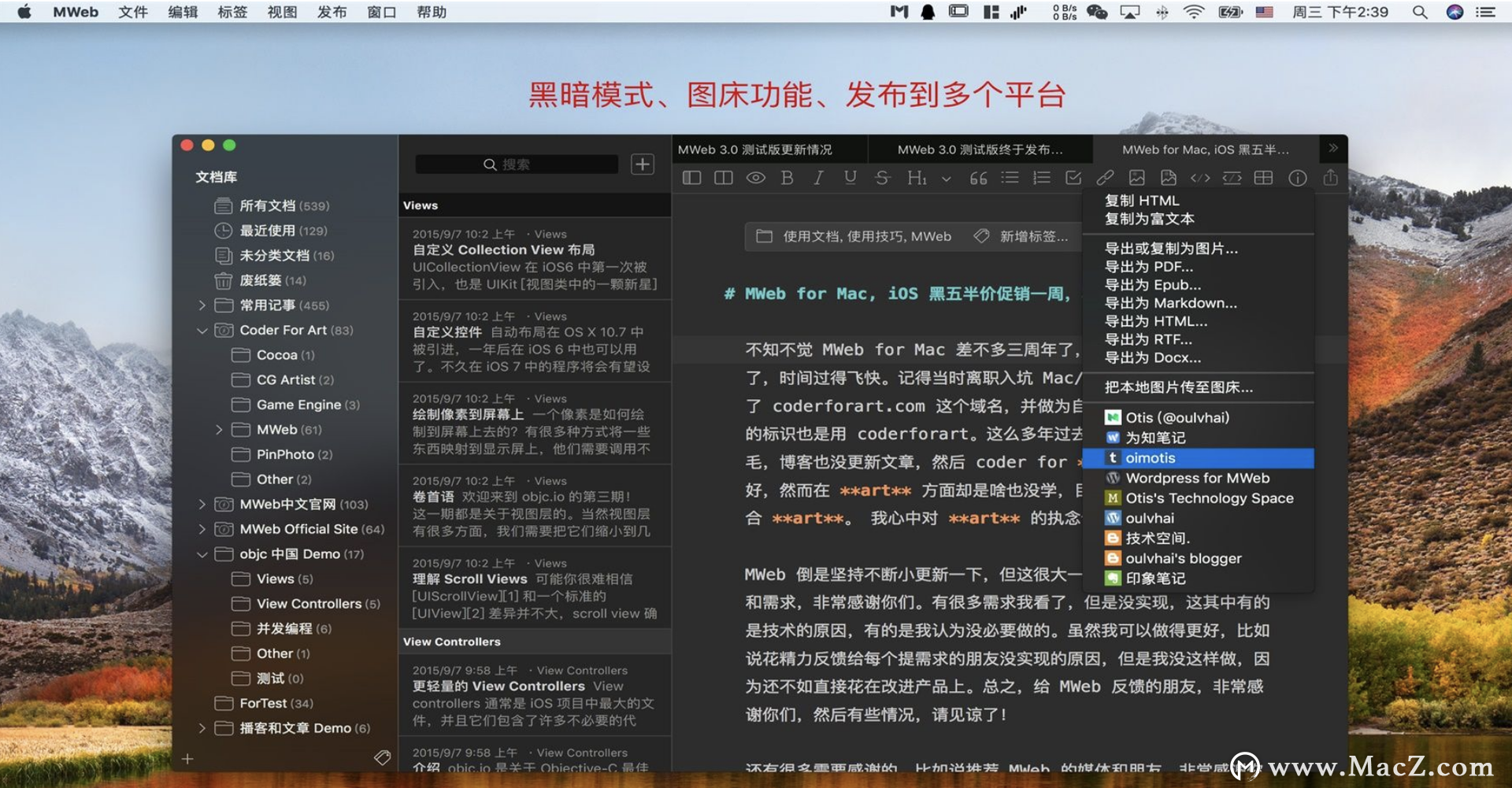The width and height of the screenshot is (1512, 788).
Task: Select tab MWeb for Mac, iOS 黑五半
Action: tap(1206, 150)
